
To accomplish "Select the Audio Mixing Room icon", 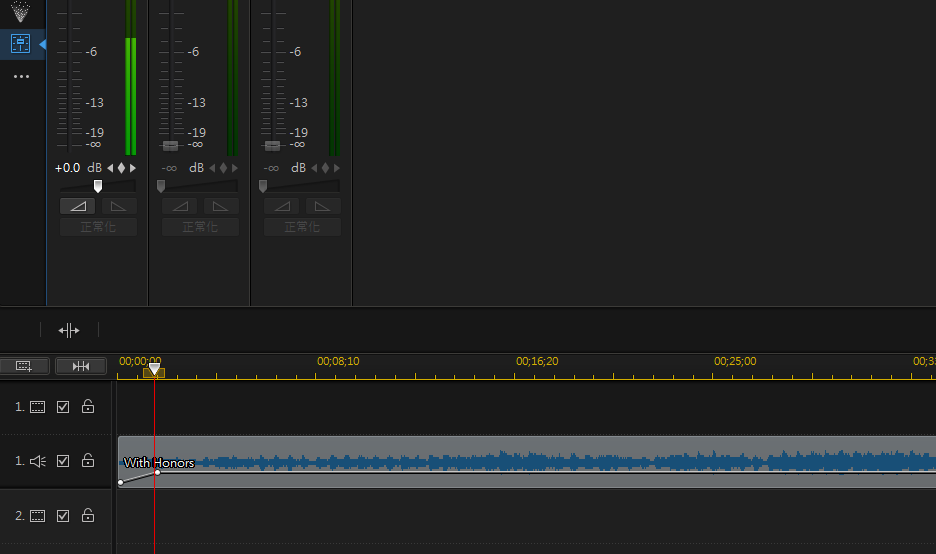I will (x=21, y=44).
